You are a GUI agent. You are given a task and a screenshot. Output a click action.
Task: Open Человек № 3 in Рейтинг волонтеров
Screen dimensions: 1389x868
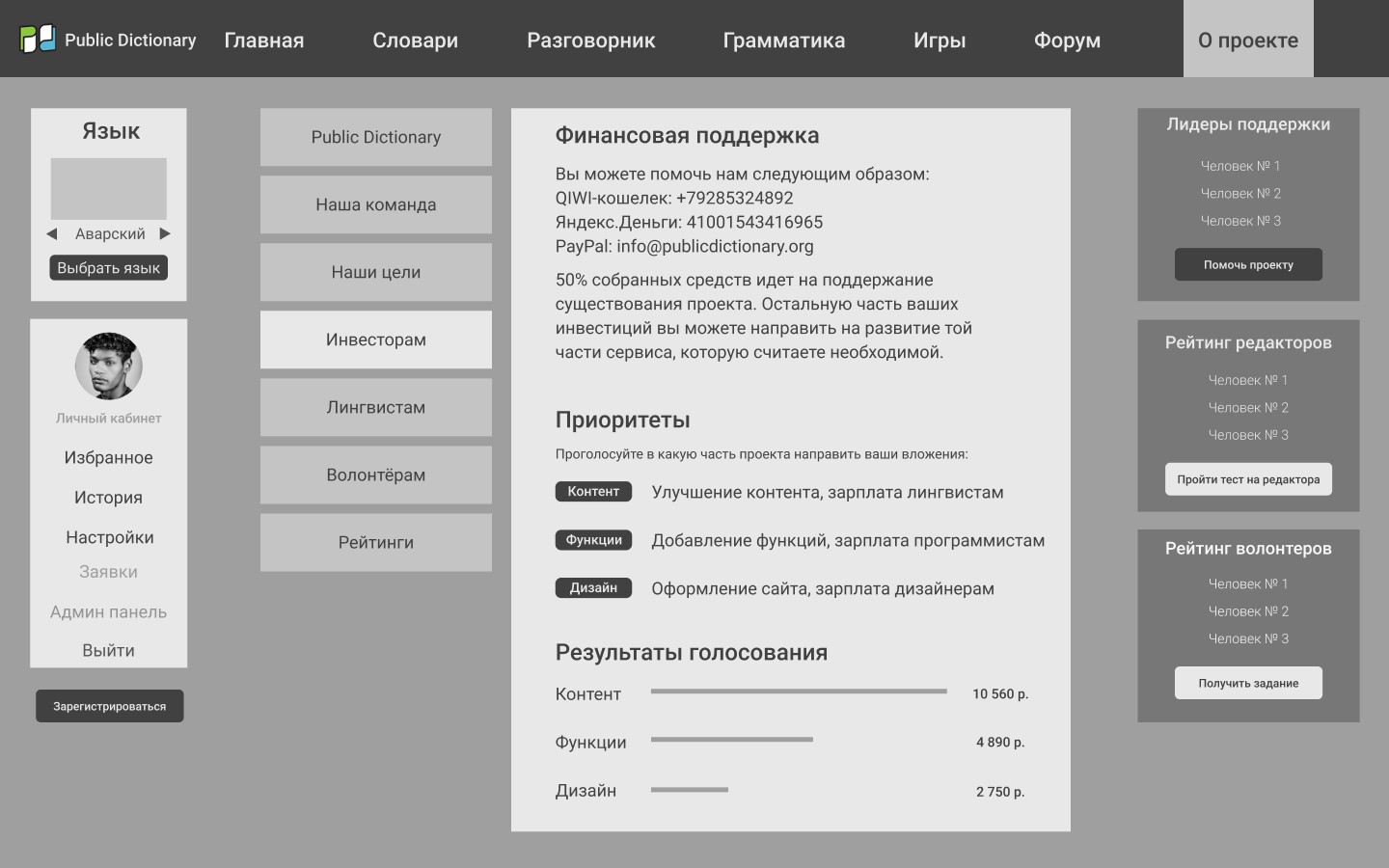point(1248,638)
